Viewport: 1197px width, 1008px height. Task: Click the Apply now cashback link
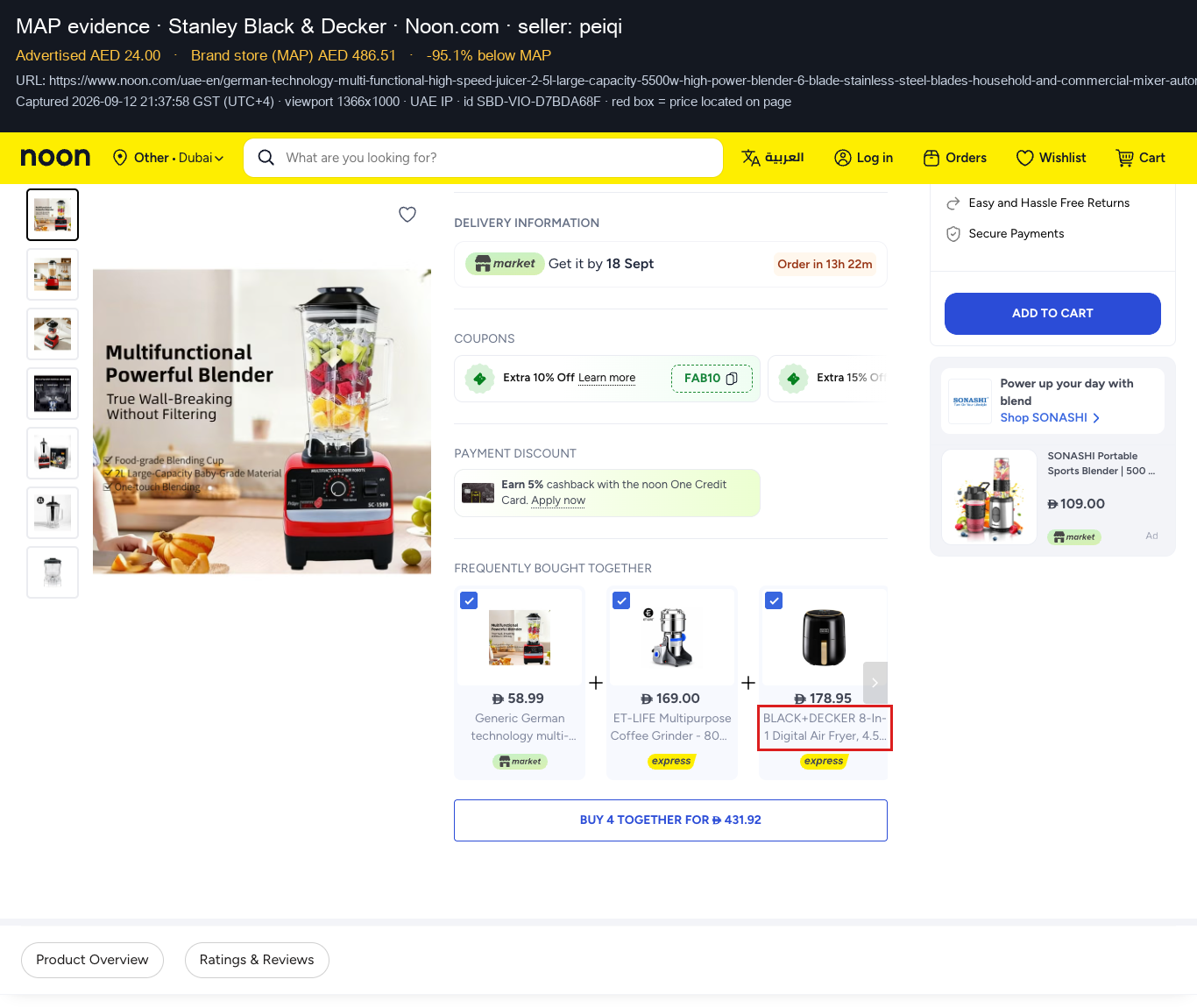click(558, 500)
